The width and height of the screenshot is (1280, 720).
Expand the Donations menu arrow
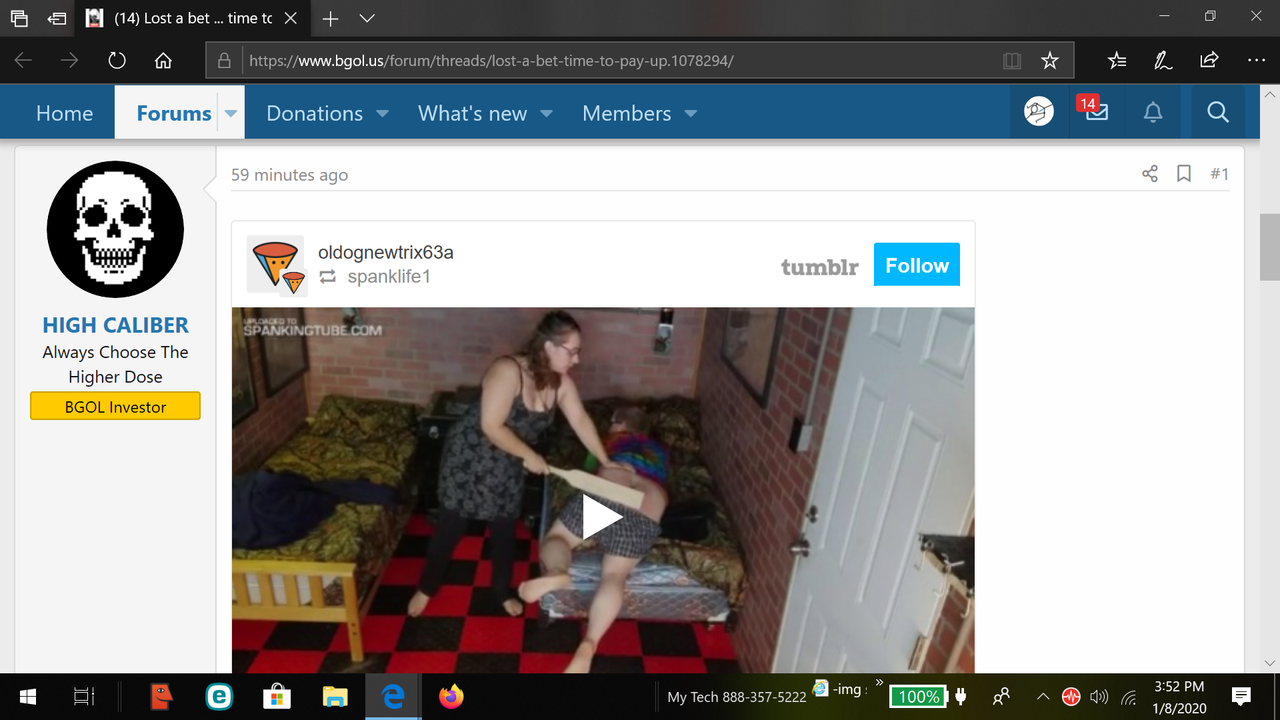(x=382, y=114)
